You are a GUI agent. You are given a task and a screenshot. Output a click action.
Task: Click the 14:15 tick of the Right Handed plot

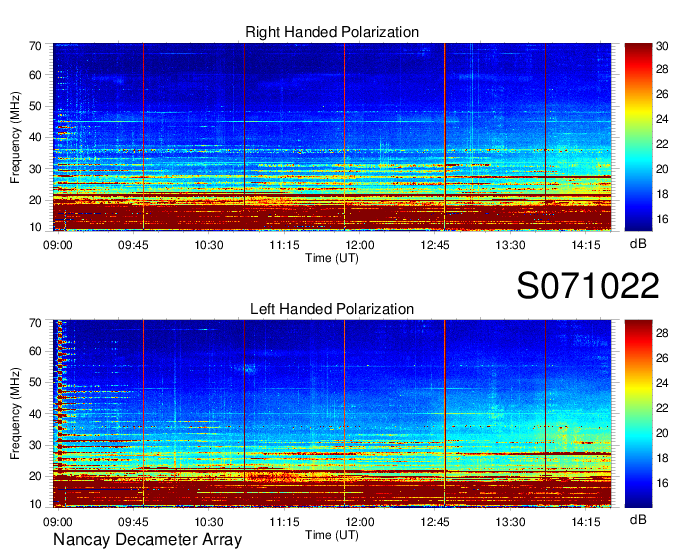(x=586, y=245)
